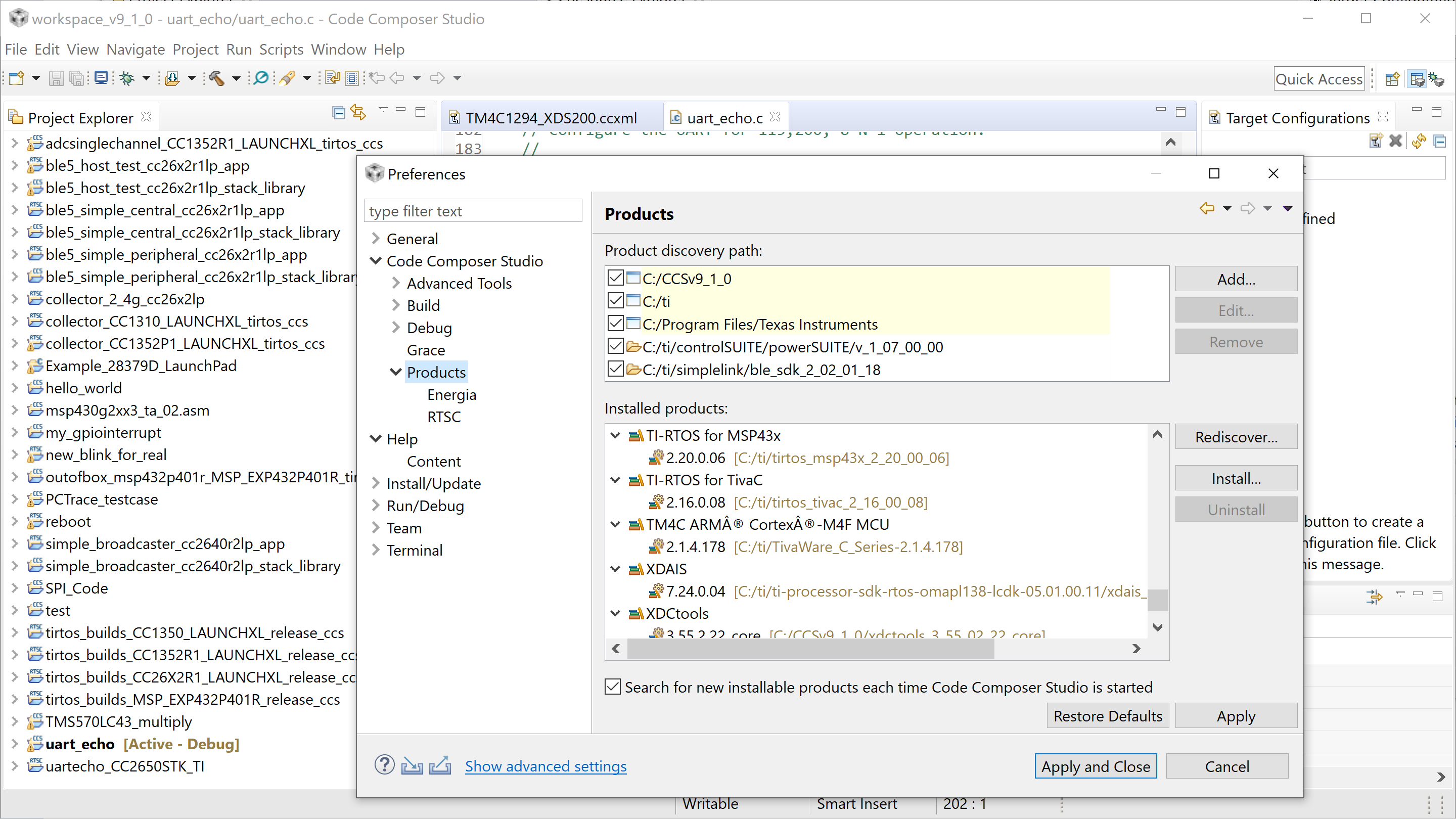Open the Preferences help question mark icon

pos(384,765)
